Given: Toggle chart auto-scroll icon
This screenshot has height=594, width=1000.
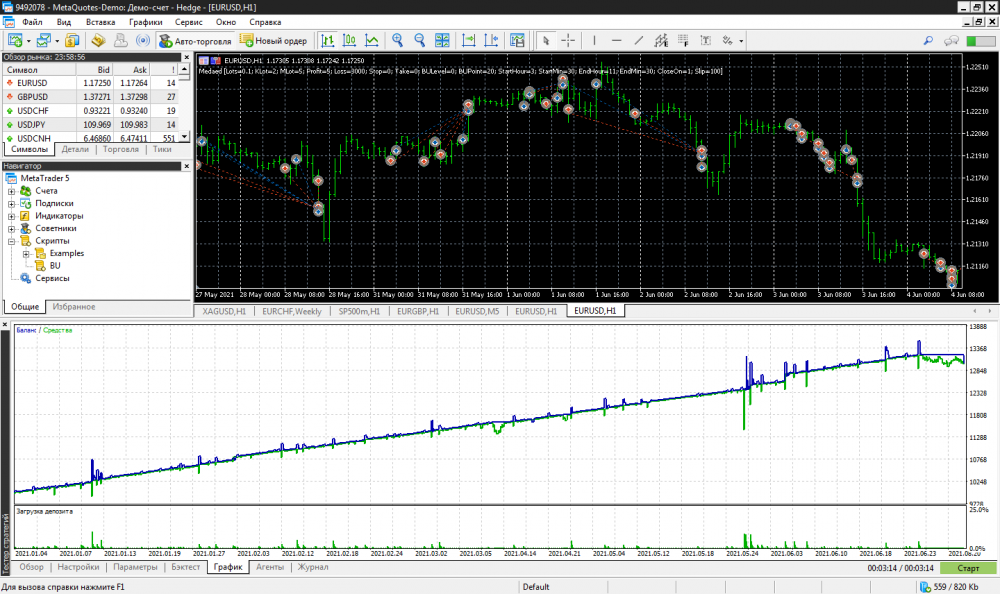Looking at the screenshot, I should 469,41.
